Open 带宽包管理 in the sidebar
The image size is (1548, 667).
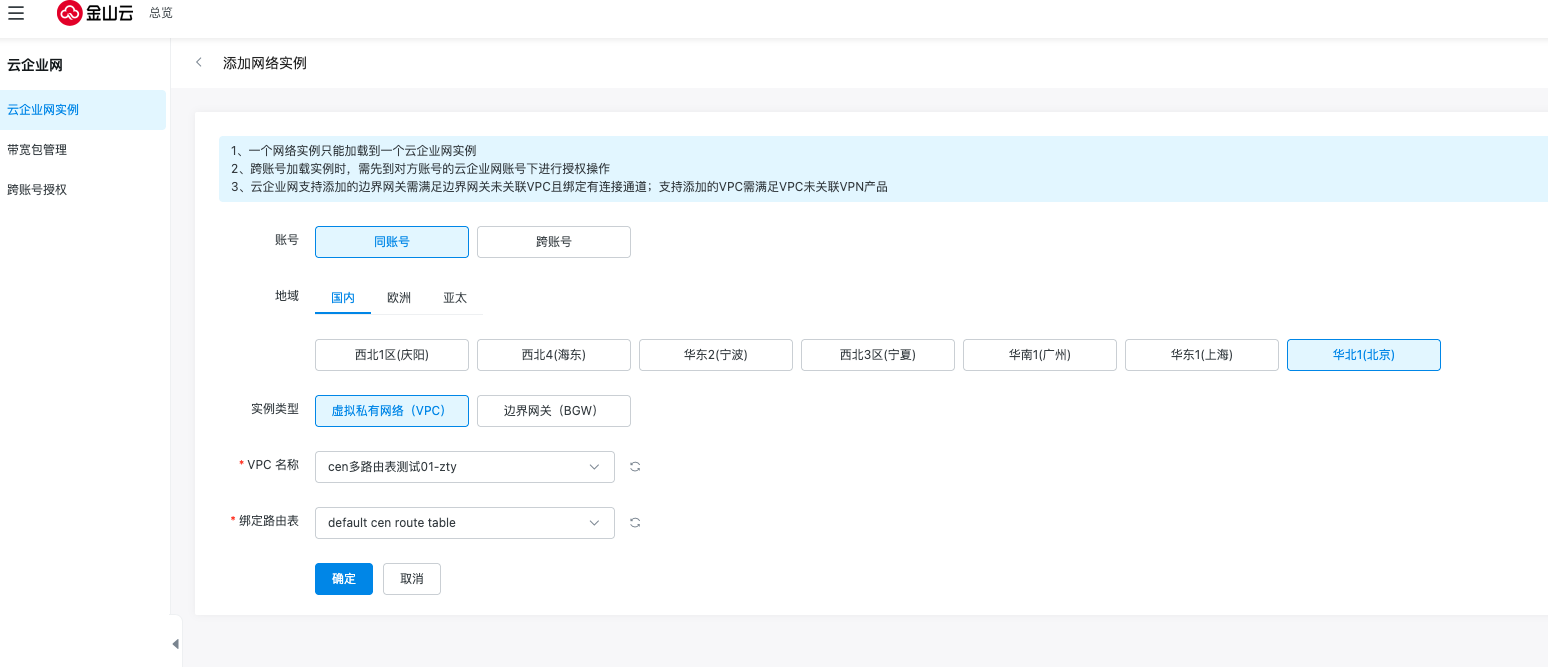(x=37, y=150)
